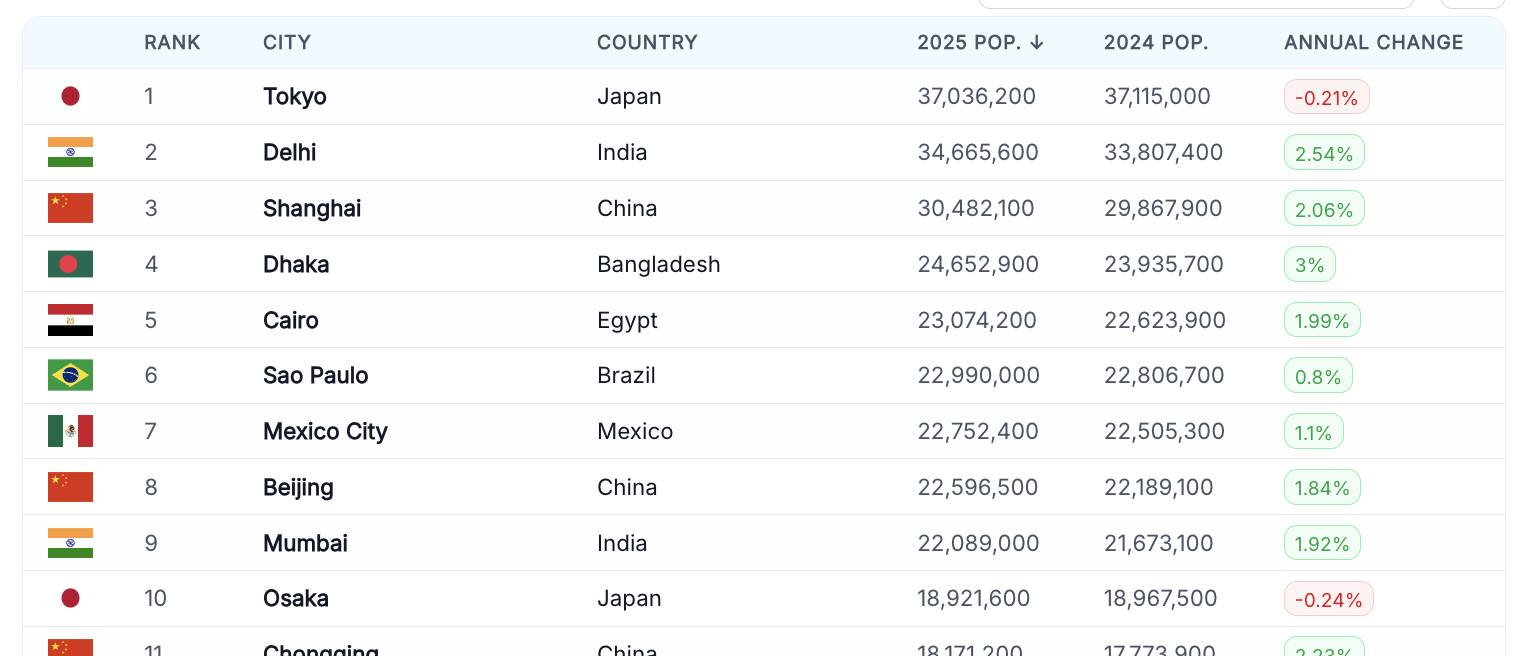Open the Beijing city link
Screen dimensions: 1518x656
pos(298,488)
